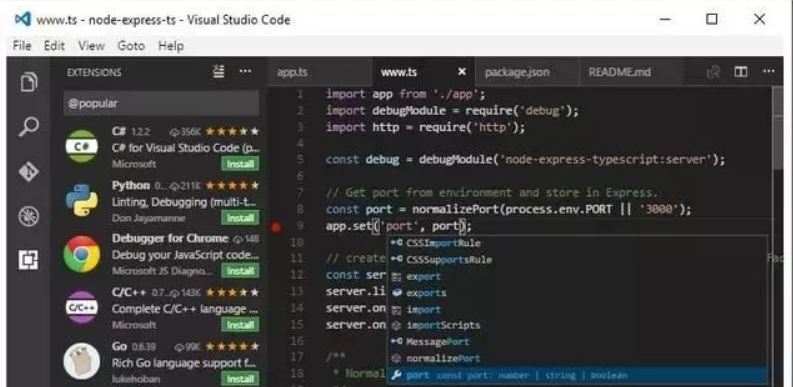Install the C# extension
The height and width of the screenshot is (387, 793).
click(x=240, y=164)
